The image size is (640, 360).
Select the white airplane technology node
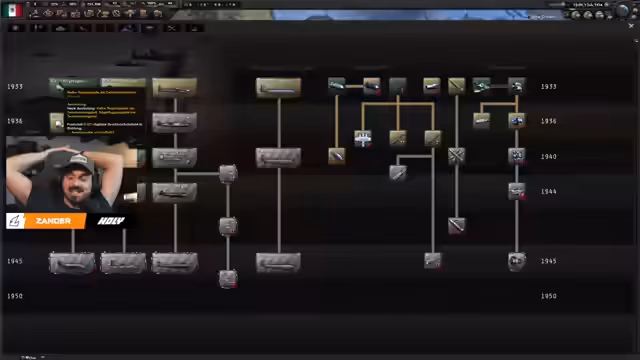pos(362,138)
